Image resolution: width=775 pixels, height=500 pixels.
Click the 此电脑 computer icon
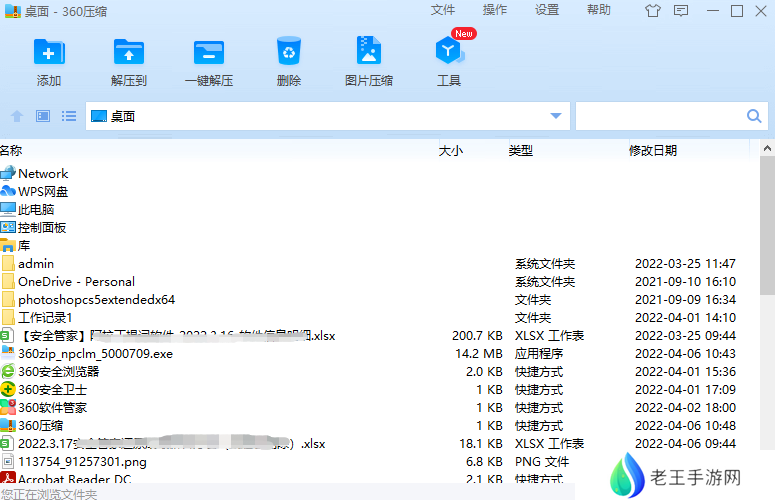(x=8, y=209)
